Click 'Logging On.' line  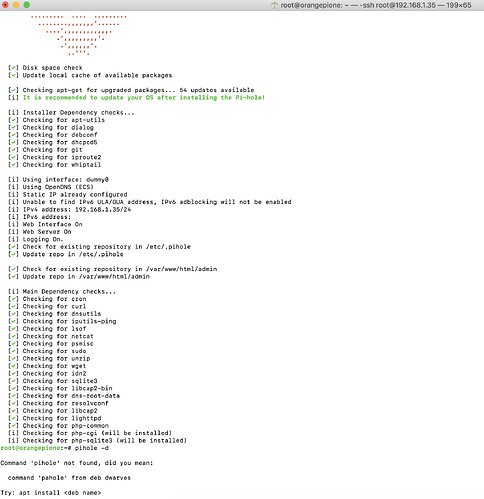[x=36, y=239]
